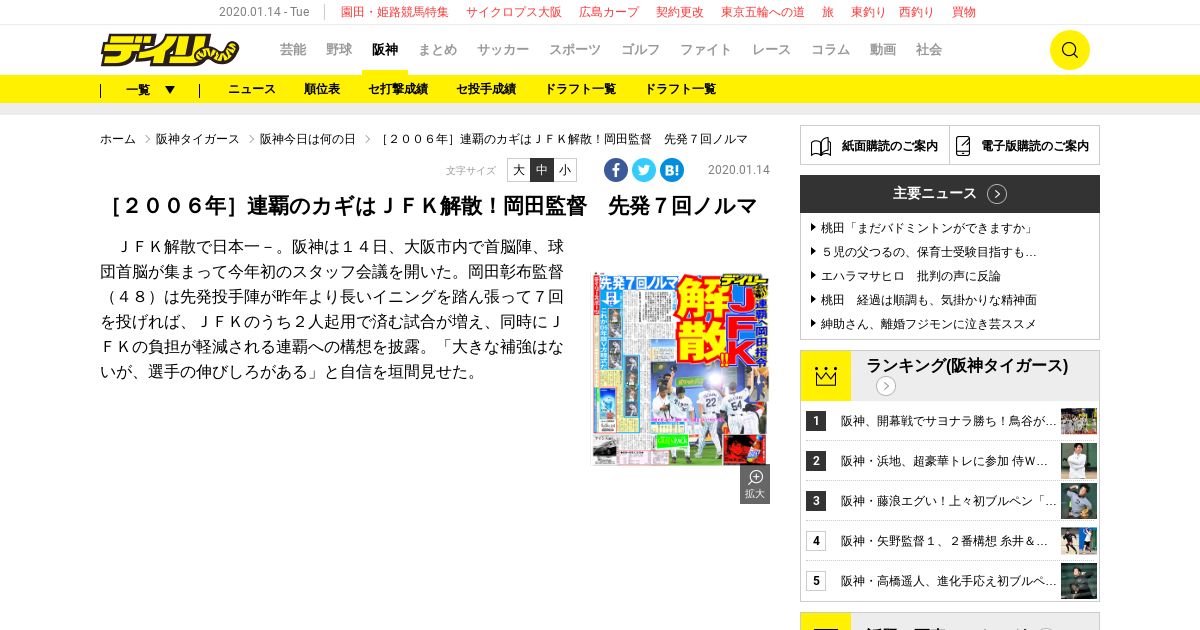Open the ファイト navigation tab
The height and width of the screenshot is (630, 1200).
pos(706,50)
